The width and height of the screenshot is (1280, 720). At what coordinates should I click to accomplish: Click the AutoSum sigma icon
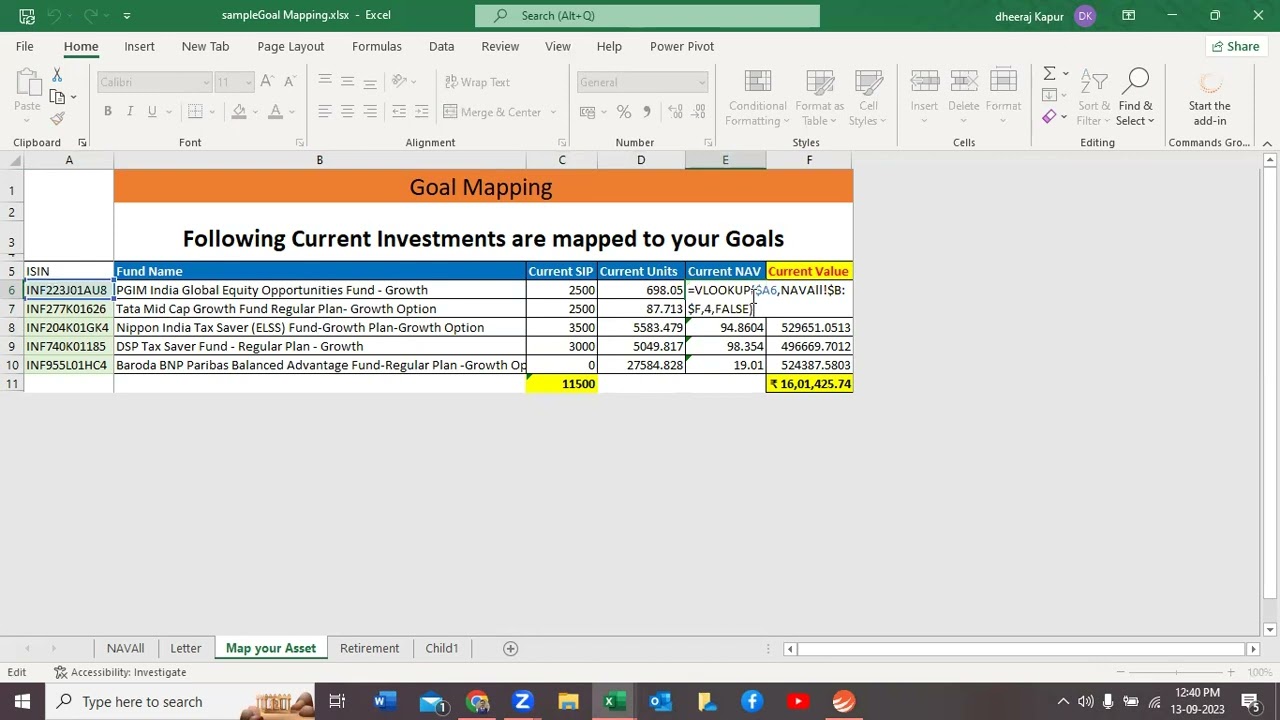[1049, 74]
